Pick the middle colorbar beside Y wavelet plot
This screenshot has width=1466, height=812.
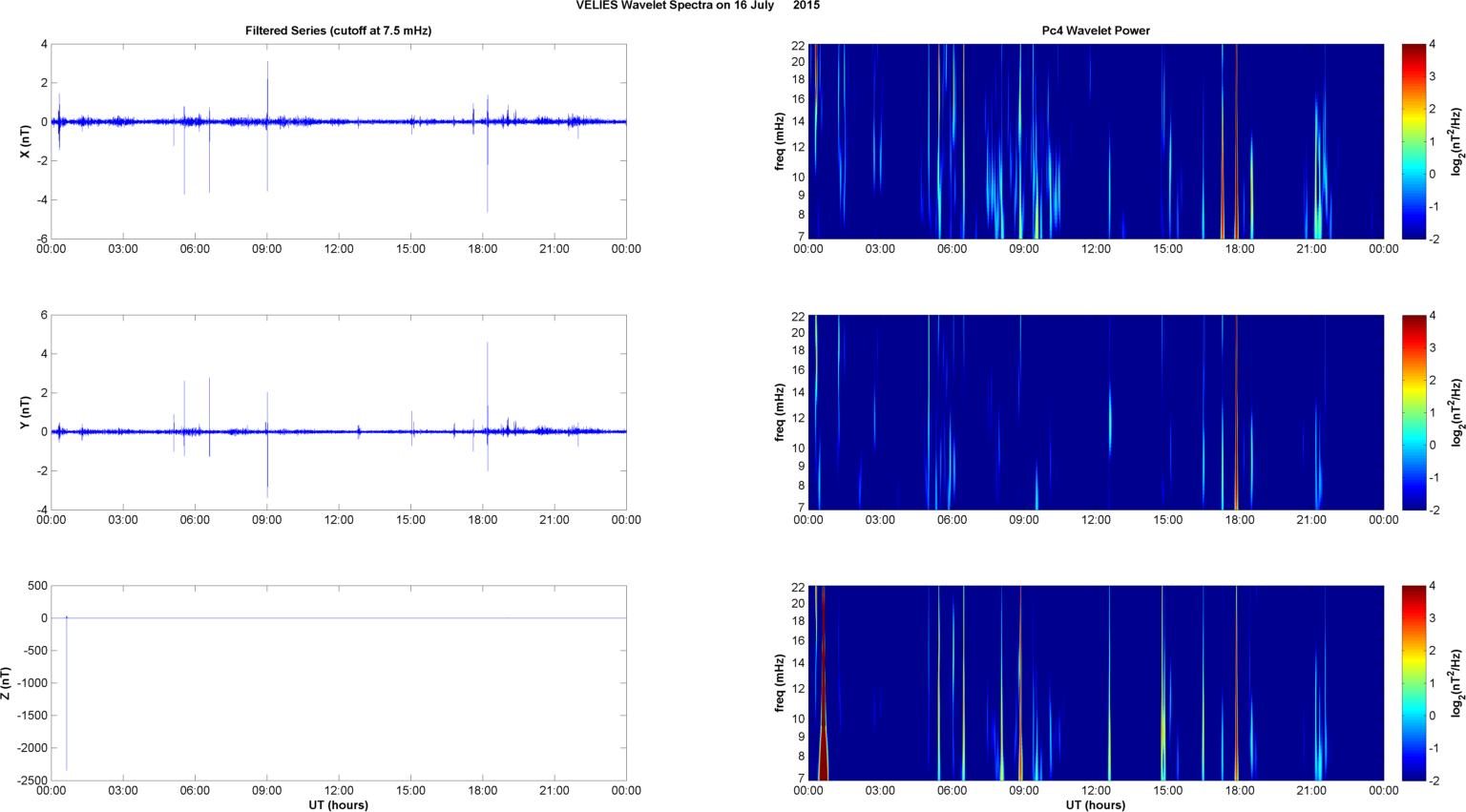1414,412
